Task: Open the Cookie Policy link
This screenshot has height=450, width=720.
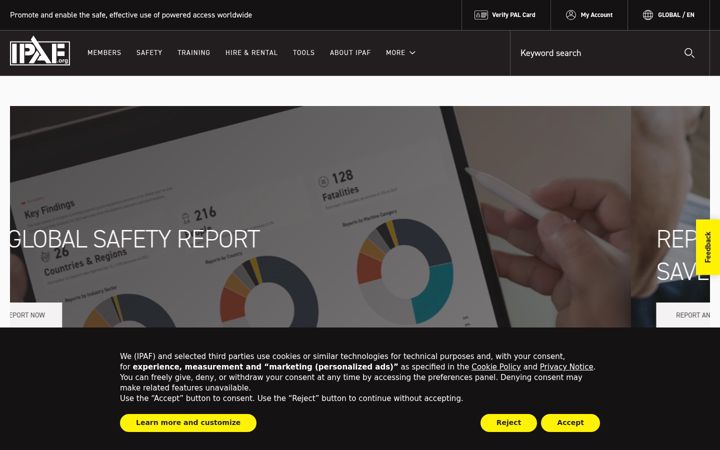Action: pyautogui.click(x=496, y=367)
